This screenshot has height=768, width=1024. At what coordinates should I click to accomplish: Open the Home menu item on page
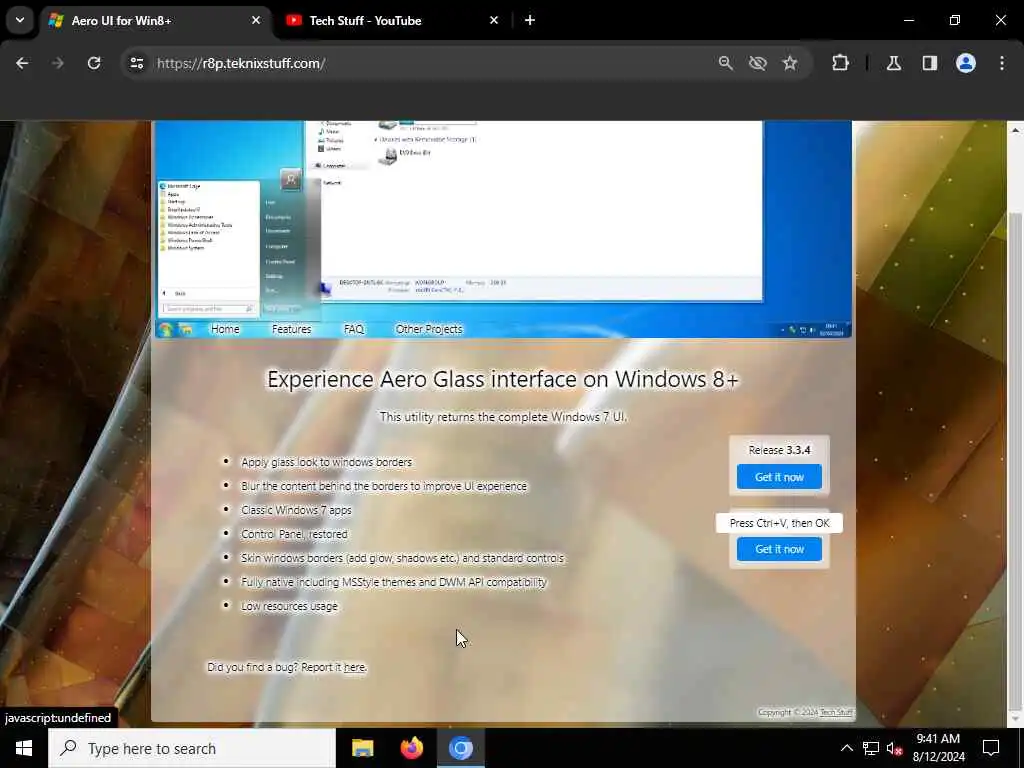tap(225, 329)
